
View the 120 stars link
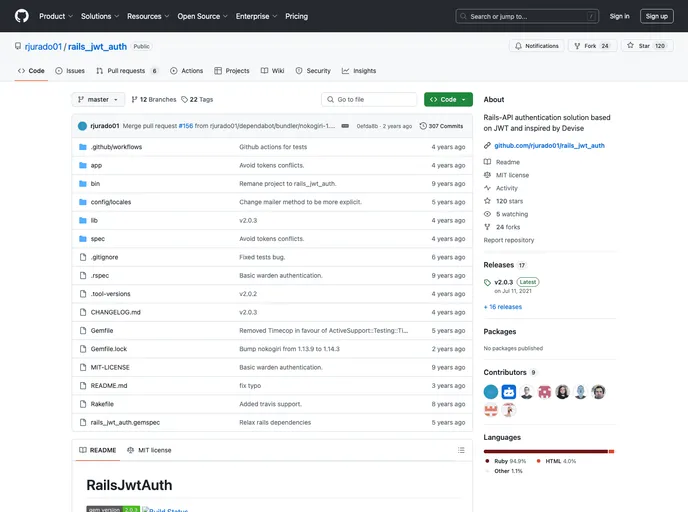click(x=509, y=201)
